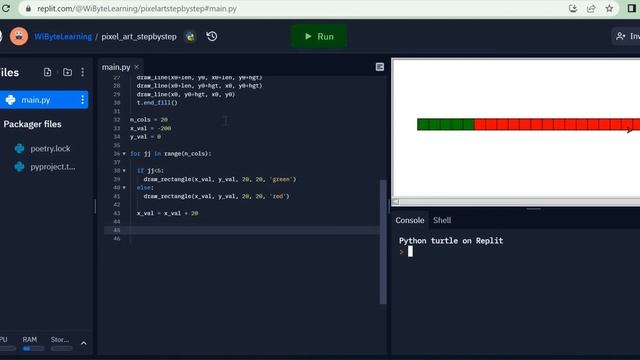640x360 pixels.
Task: Collapse the else block at line 40
Action: coord(124,188)
